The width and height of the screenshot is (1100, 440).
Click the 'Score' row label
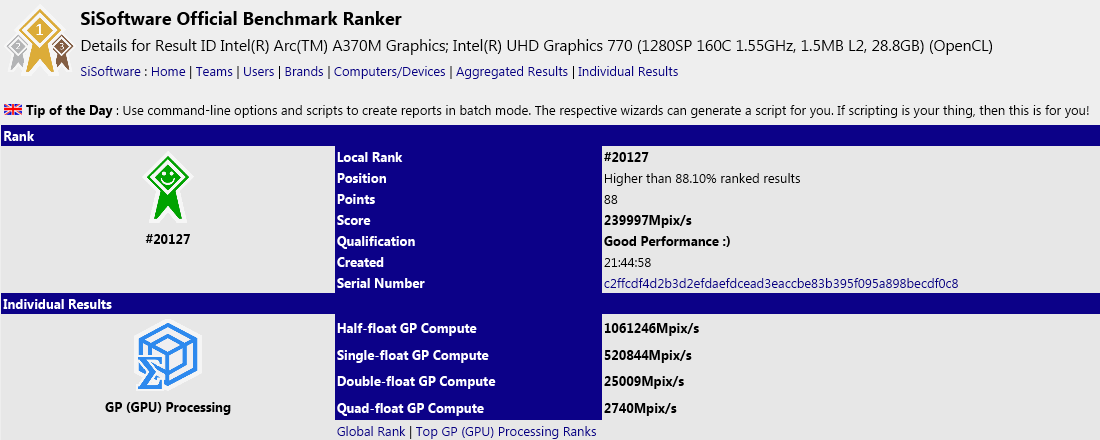354,220
